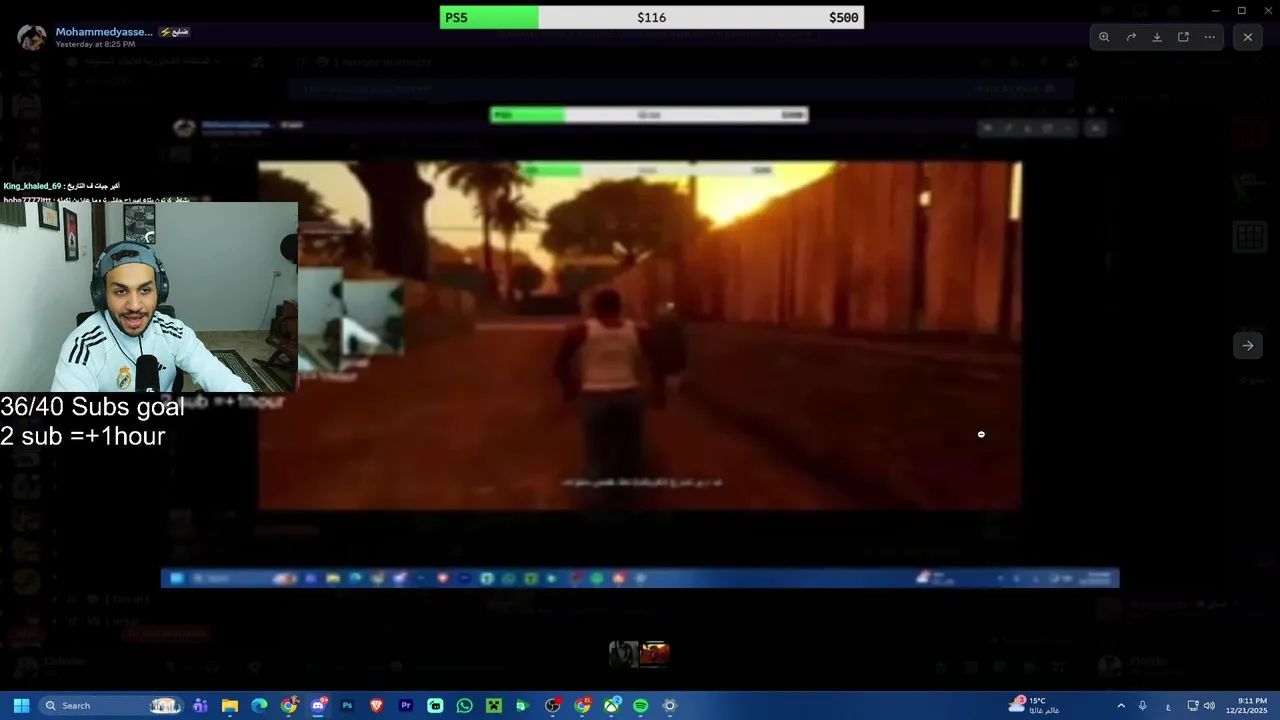Launch Microsoft Edge from the taskbar

tap(259, 706)
